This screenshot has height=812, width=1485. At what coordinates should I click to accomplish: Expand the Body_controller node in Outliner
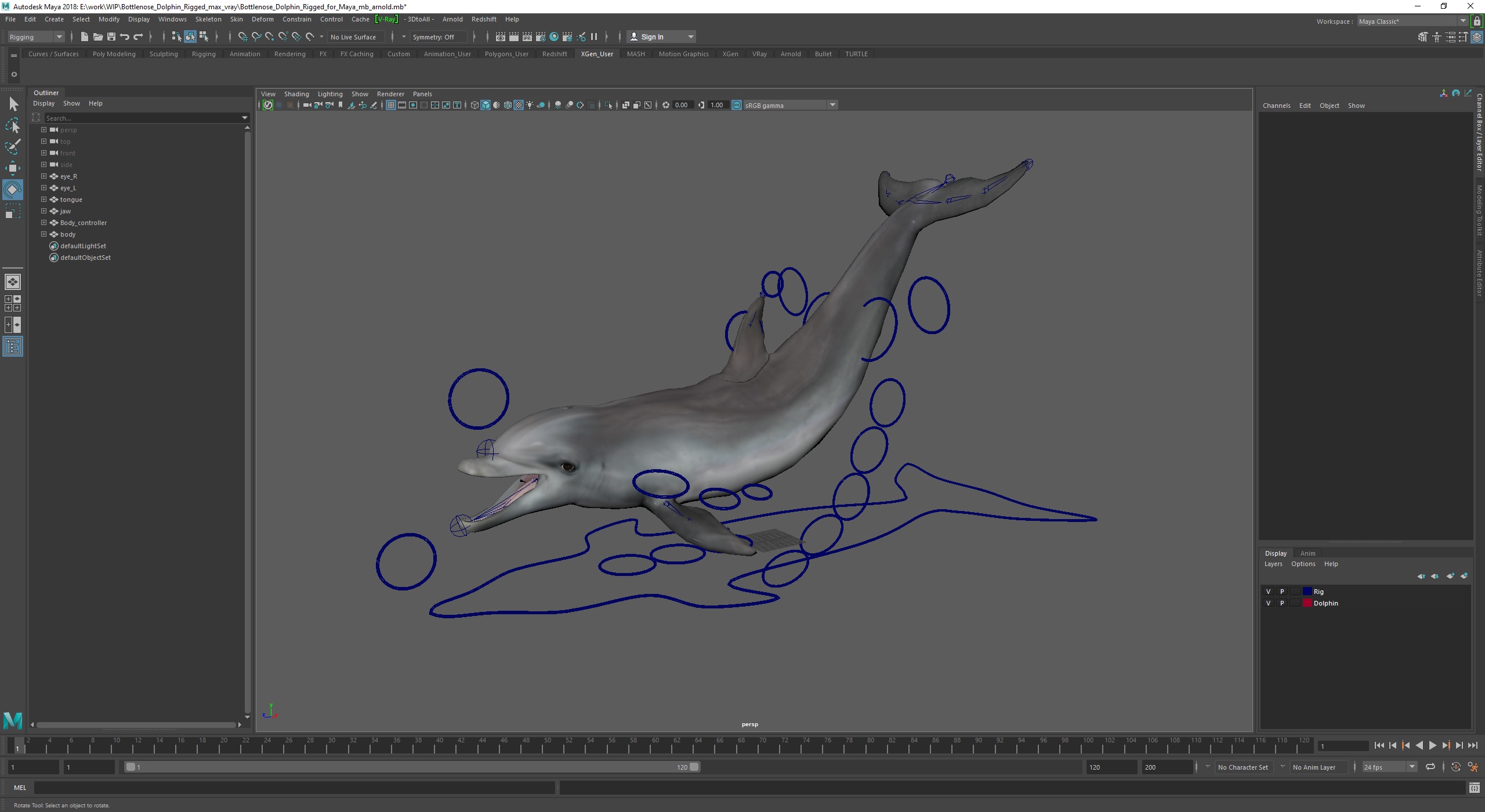44,223
